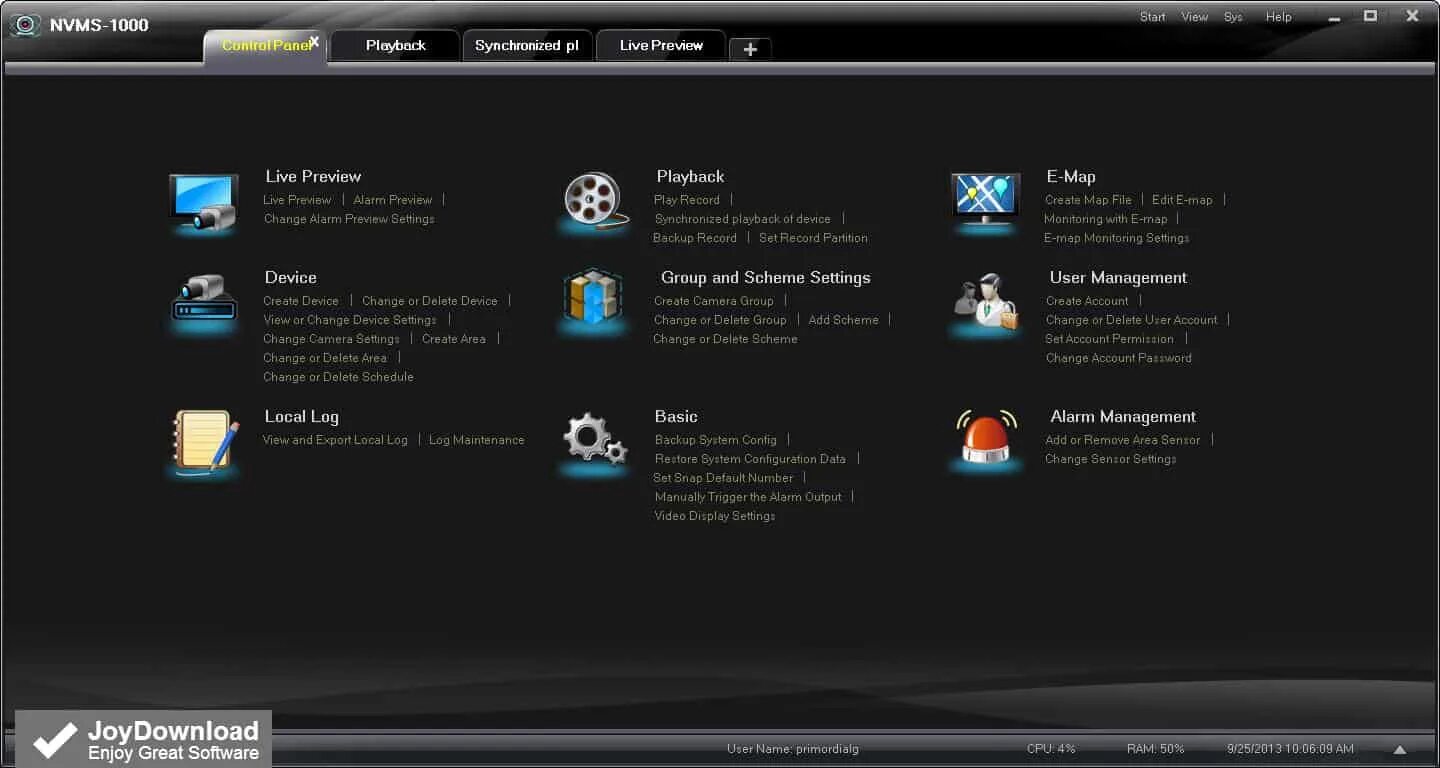Open Change or Delete User Account
This screenshot has height=768, width=1440.
click(x=1132, y=320)
